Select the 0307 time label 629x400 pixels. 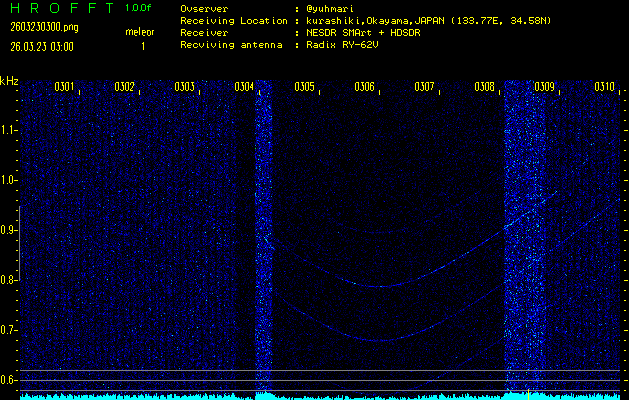coord(425,87)
